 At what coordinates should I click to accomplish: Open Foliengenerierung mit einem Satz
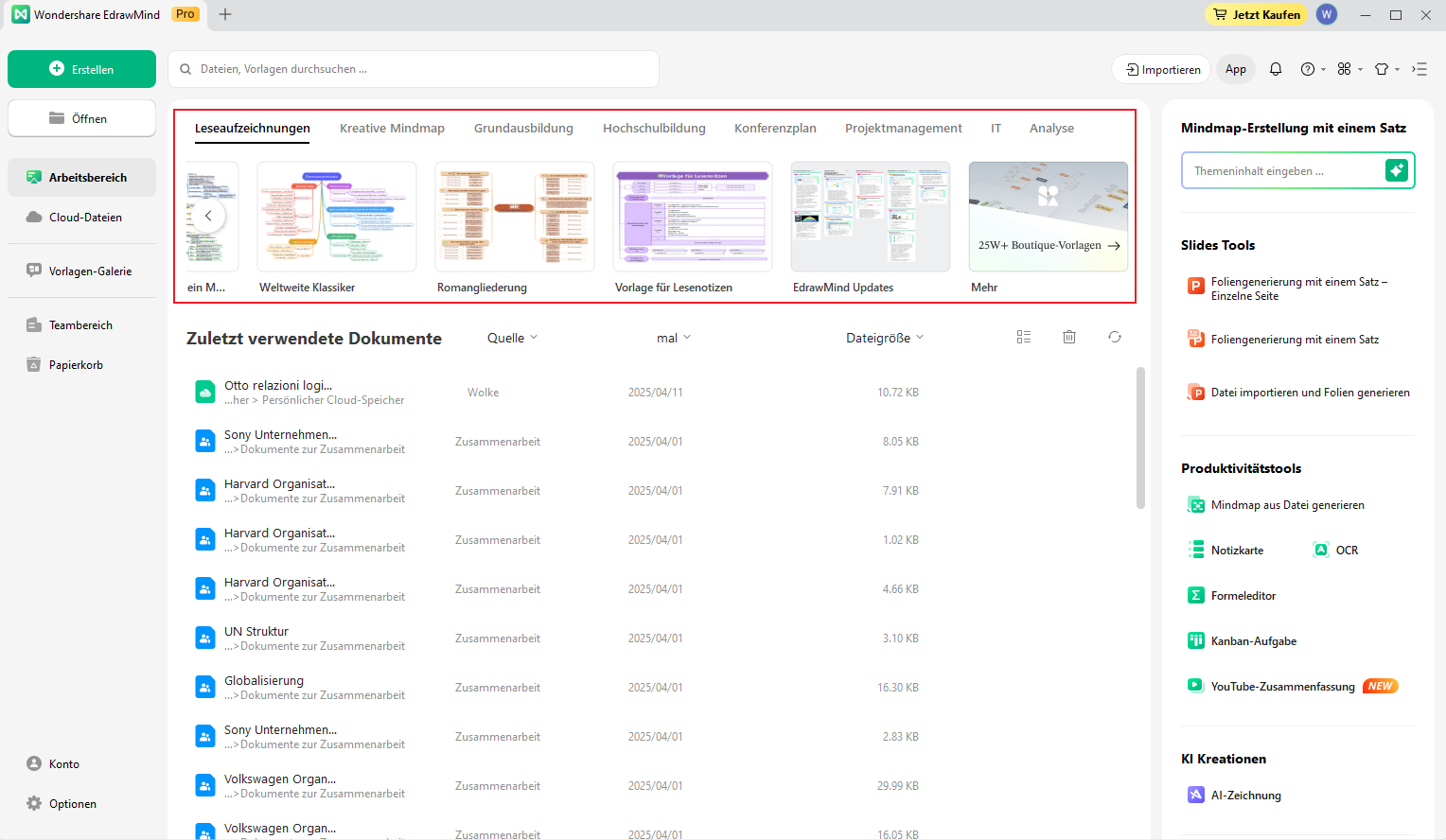pos(1283,340)
